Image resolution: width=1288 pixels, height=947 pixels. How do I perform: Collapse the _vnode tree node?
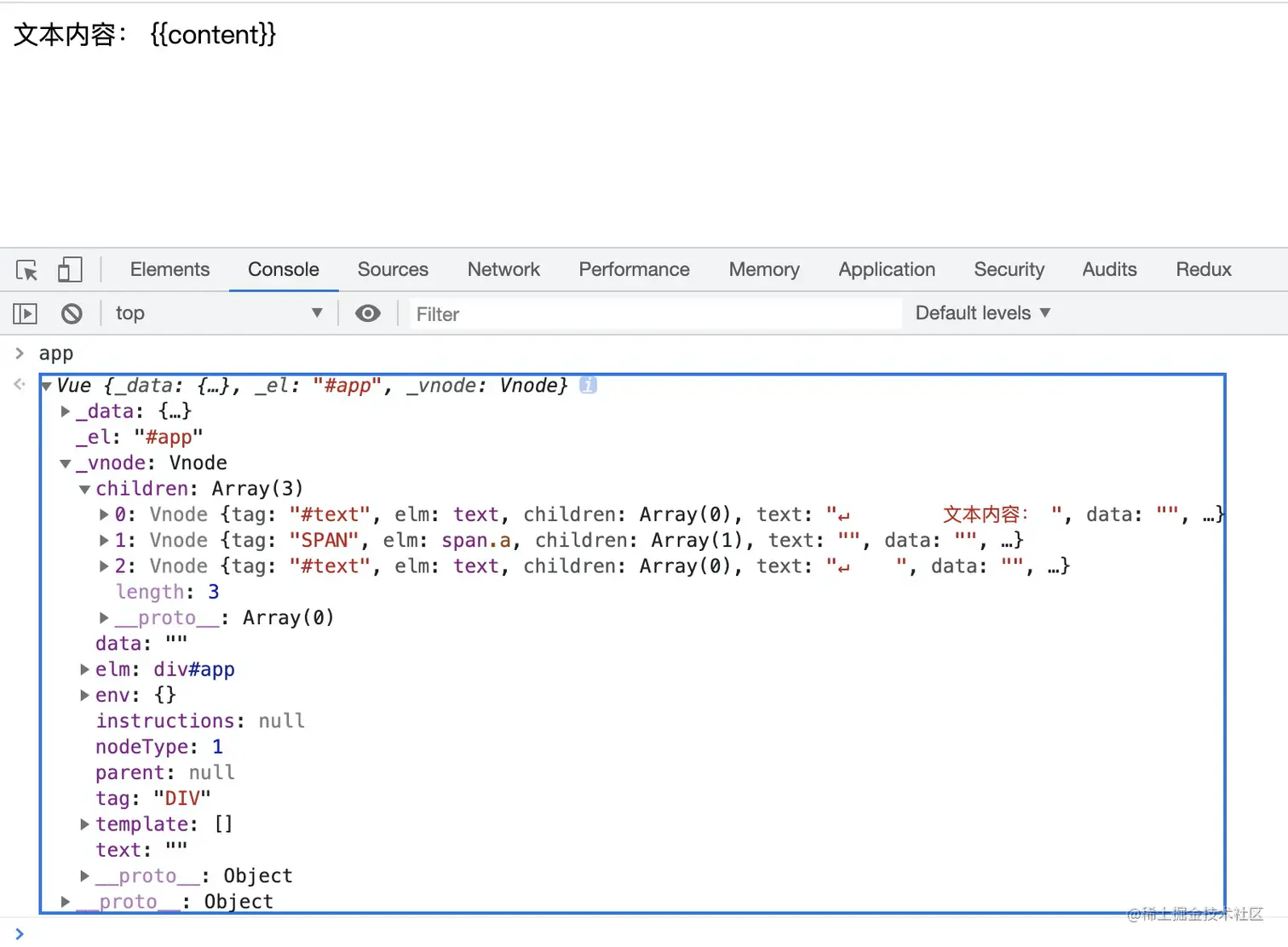(x=66, y=463)
